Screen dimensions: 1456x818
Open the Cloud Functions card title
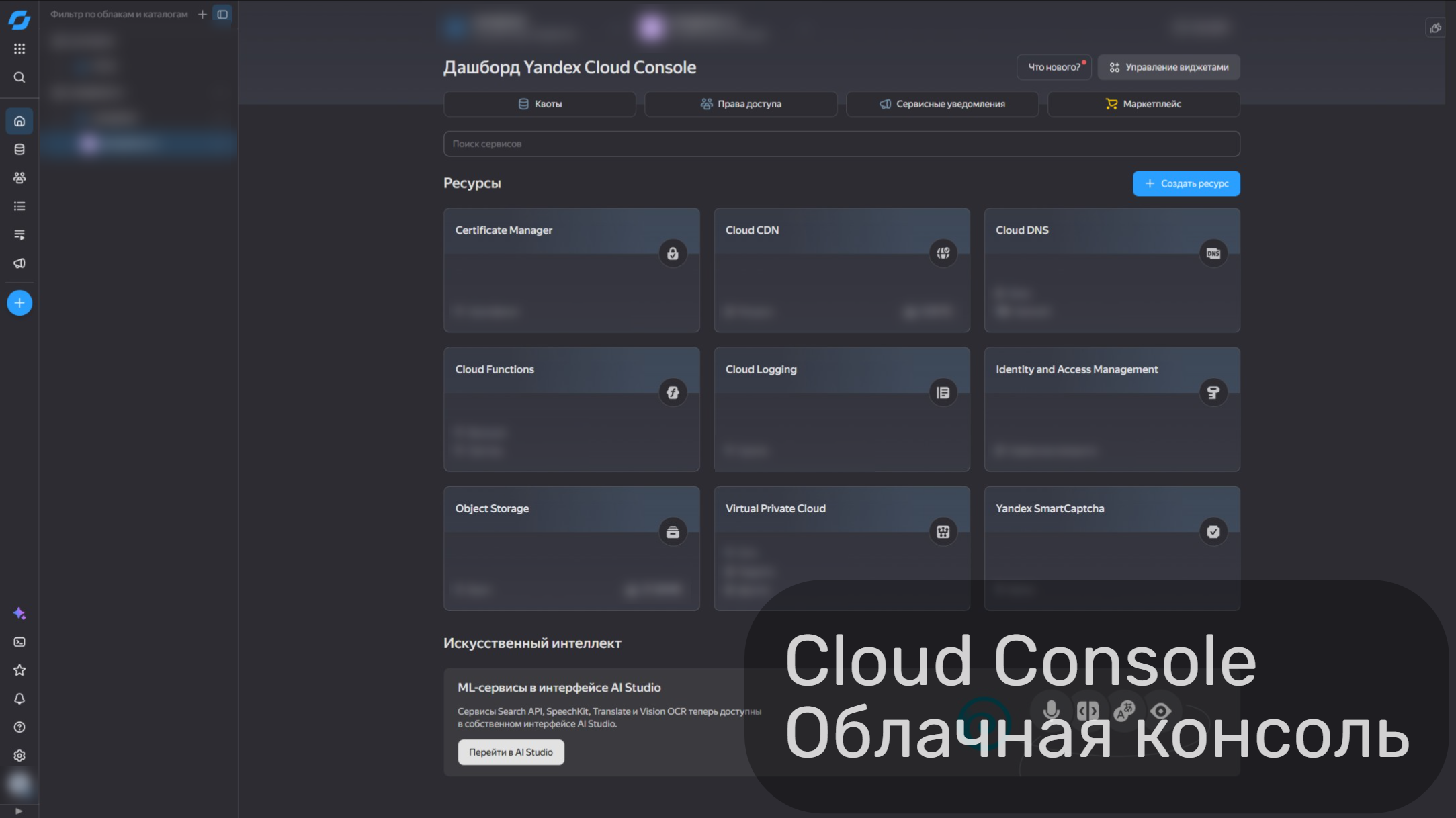[495, 369]
